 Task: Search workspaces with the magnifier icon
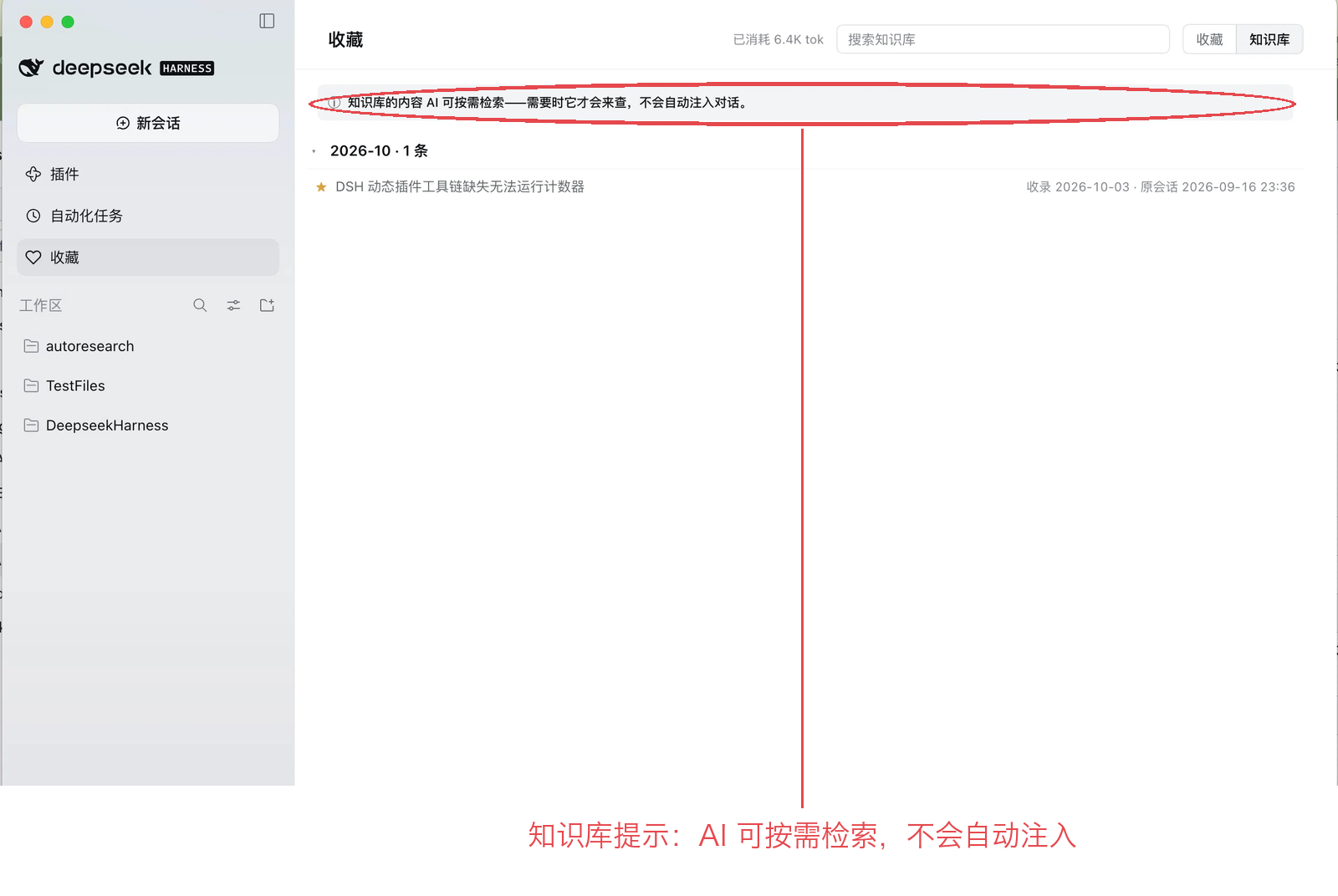pyautogui.click(x=200, y=305)
